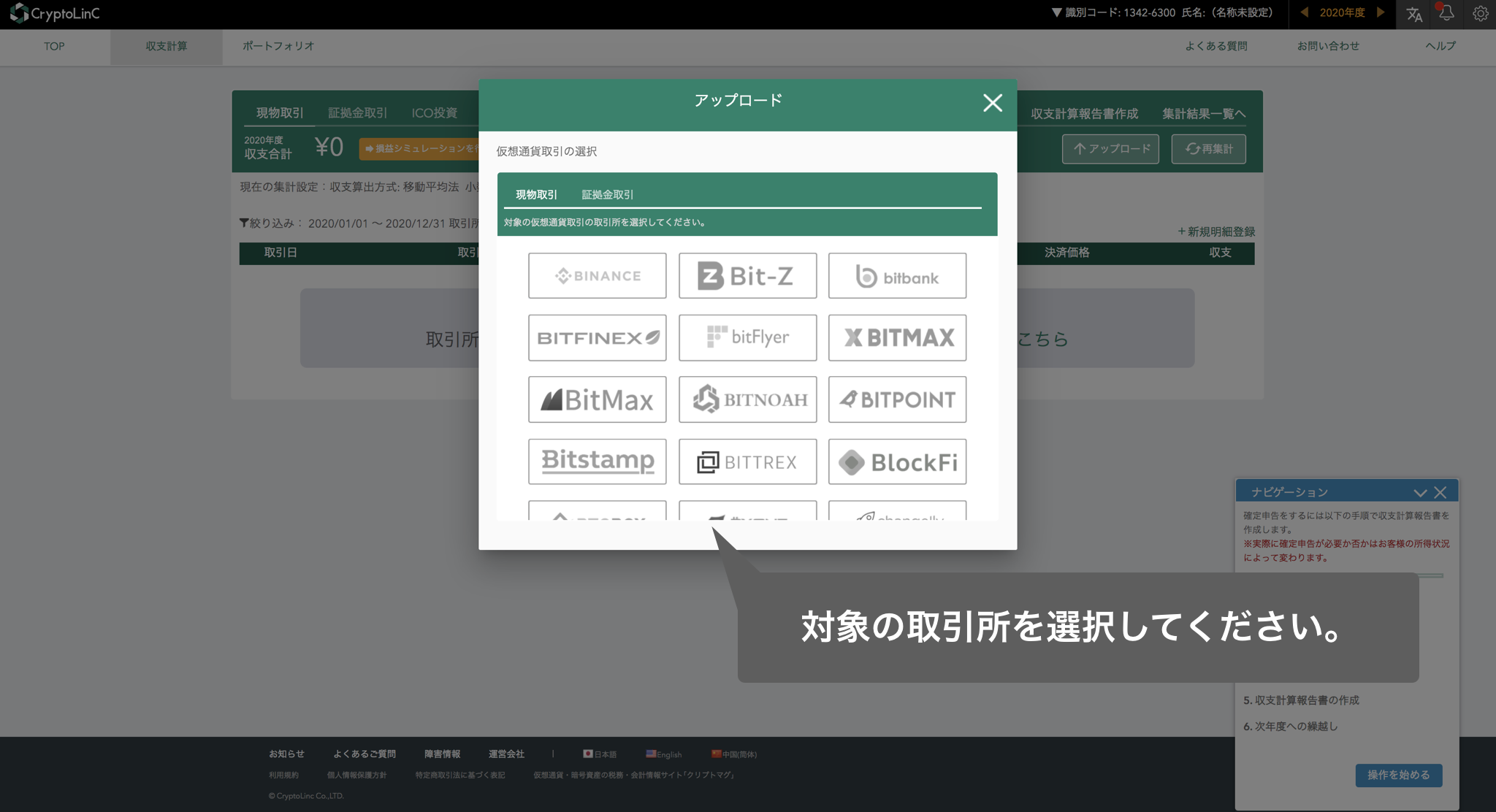
Task: Open お問い合わせ page
Action: (1328, 46)
